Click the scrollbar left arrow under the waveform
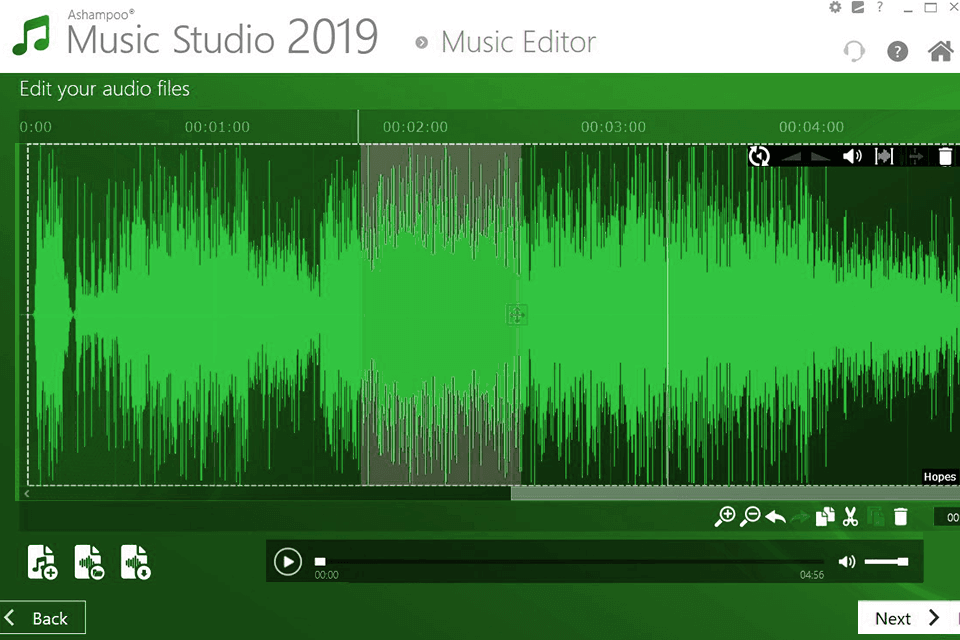 (27, 494)
